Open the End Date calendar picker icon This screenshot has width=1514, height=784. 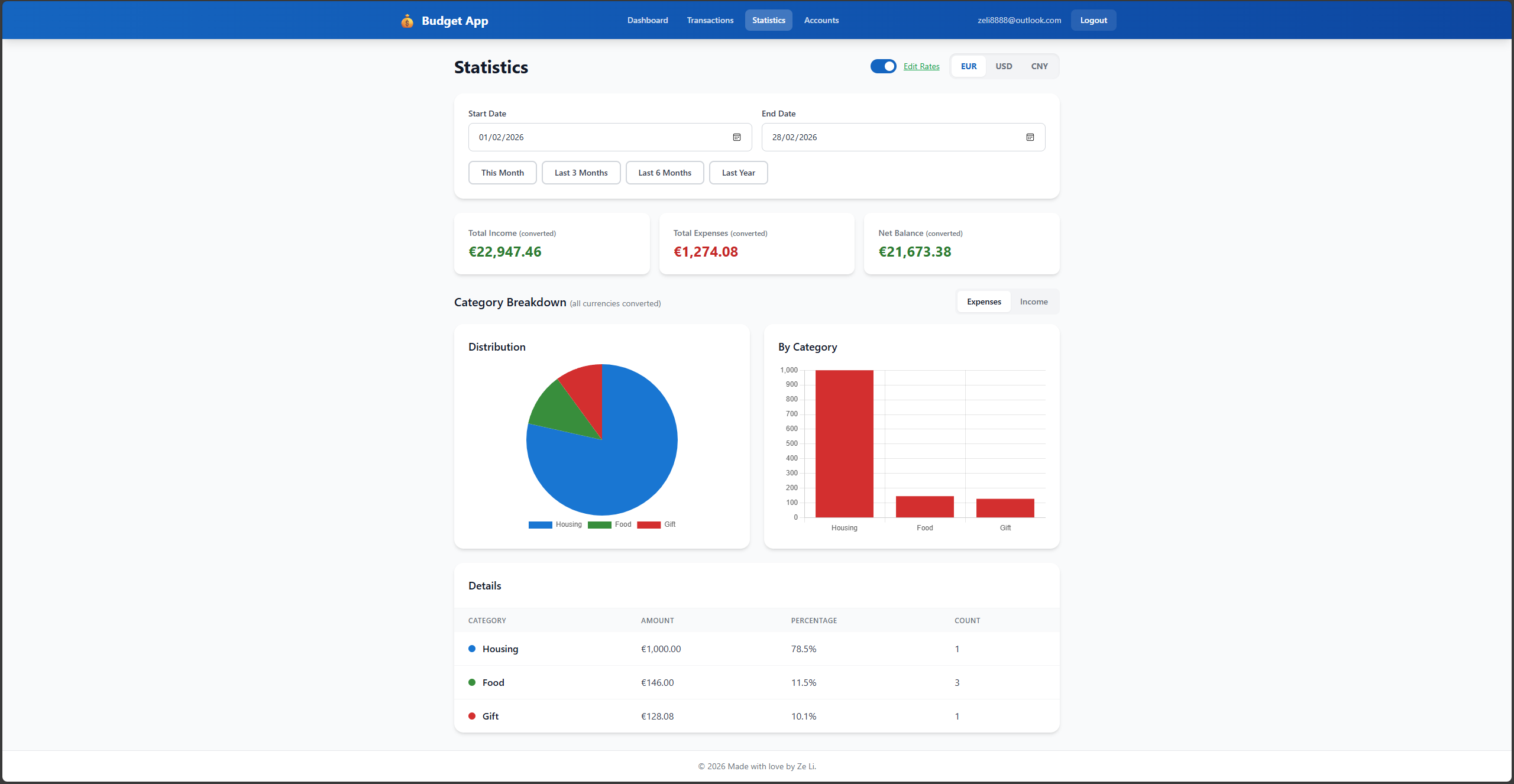tap(1030, 137)
